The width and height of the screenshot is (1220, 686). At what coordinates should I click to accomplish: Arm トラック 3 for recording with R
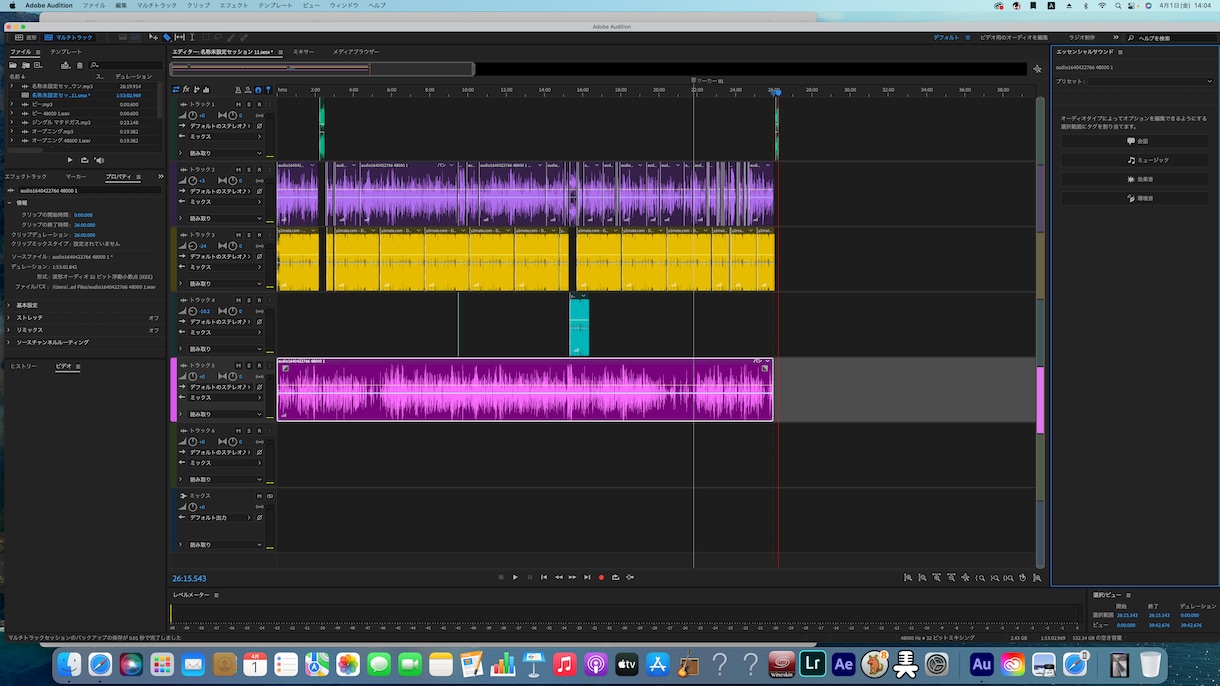259,235
